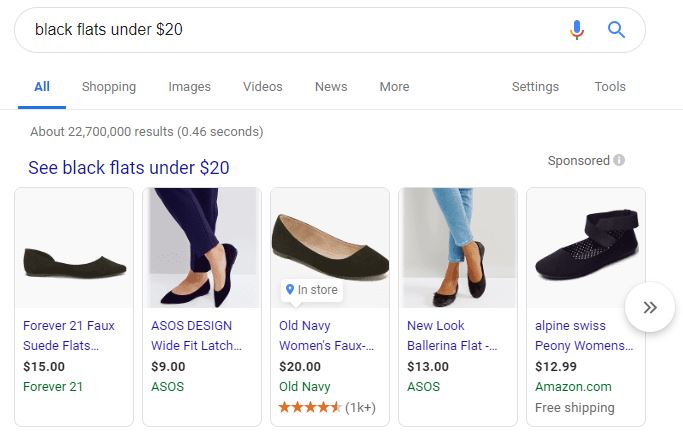Open the Images tab
683x438 pixels.
point(189,87)
